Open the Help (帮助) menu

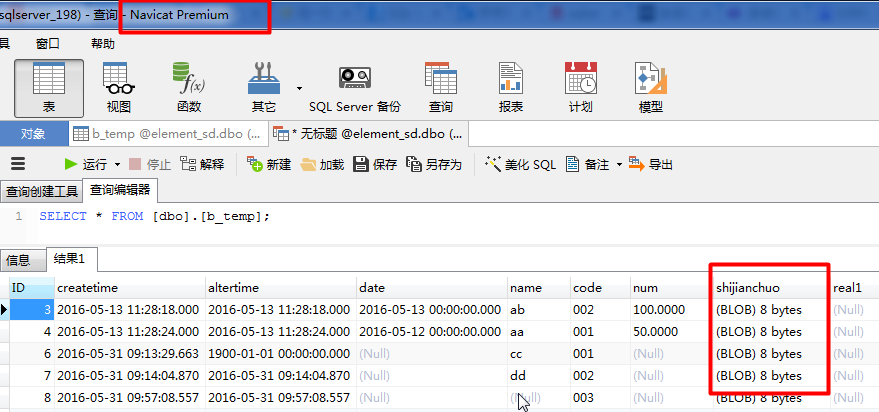coord(102,44)
